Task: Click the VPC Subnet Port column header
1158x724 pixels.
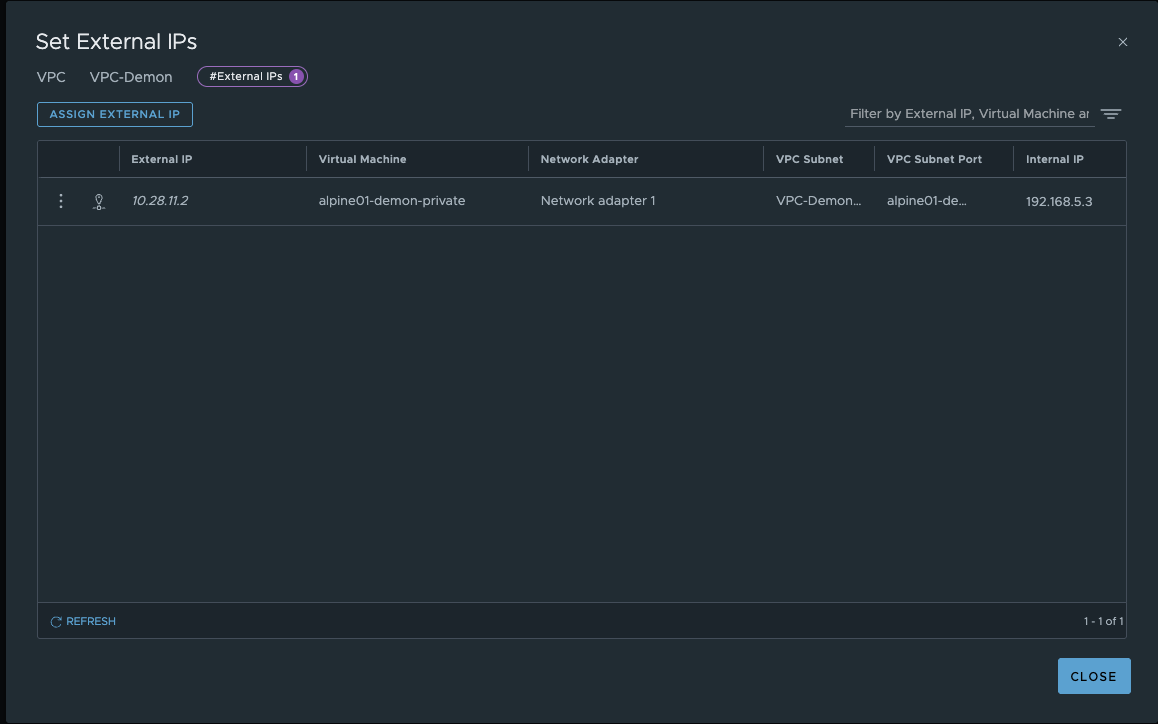Action: [934, 159]
